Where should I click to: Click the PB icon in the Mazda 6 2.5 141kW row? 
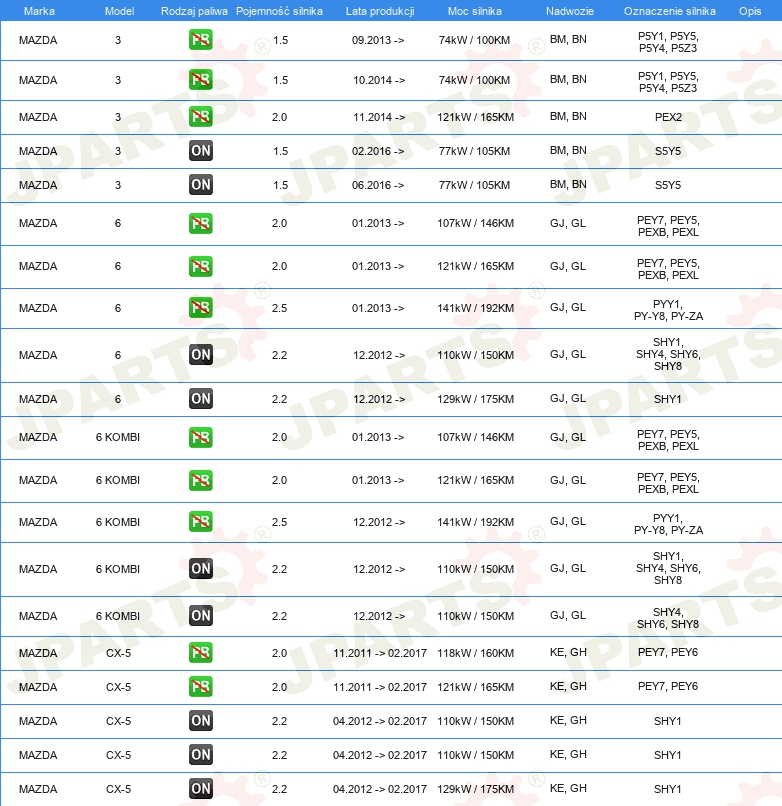pyautogui.click(x=201, y=307)
